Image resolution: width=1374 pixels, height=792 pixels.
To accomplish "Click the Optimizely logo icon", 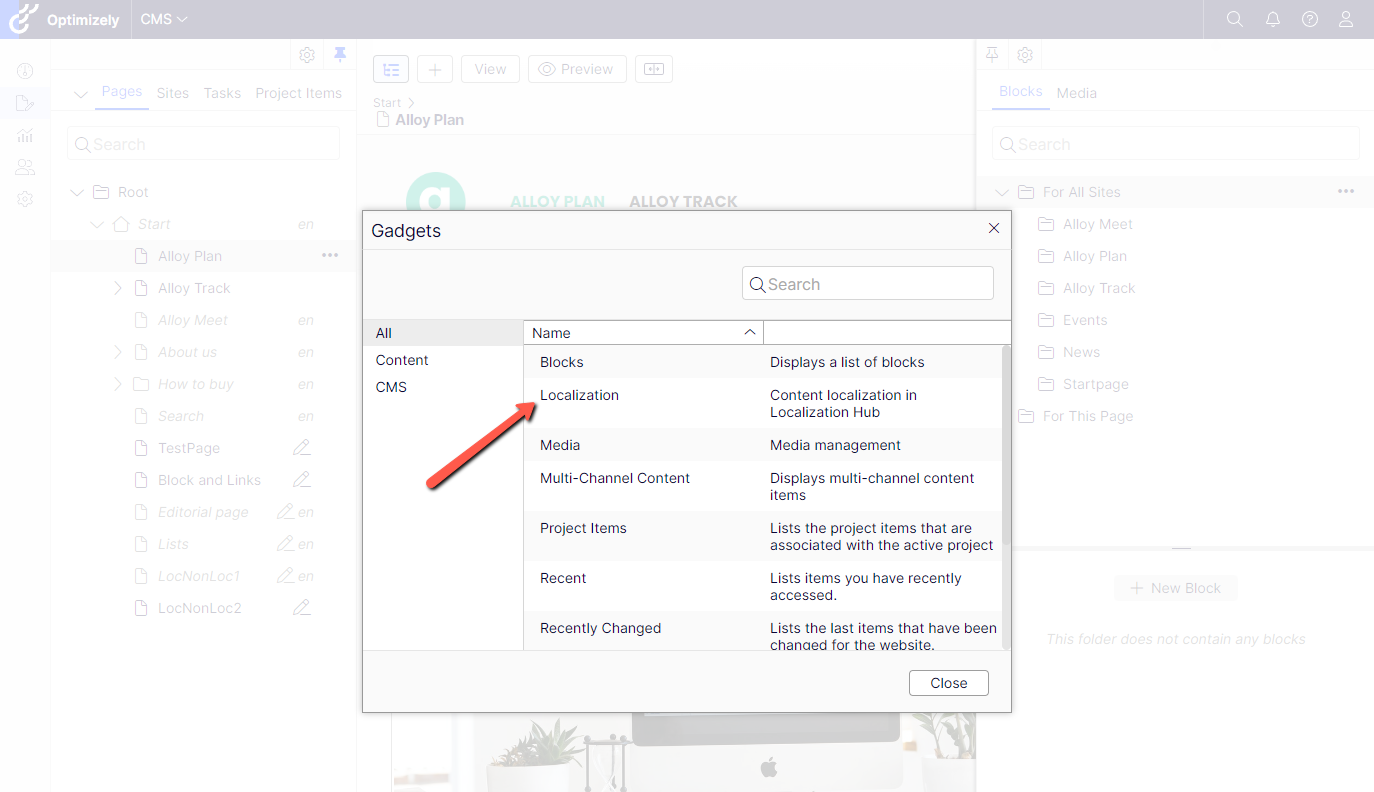I will point(24,19).
